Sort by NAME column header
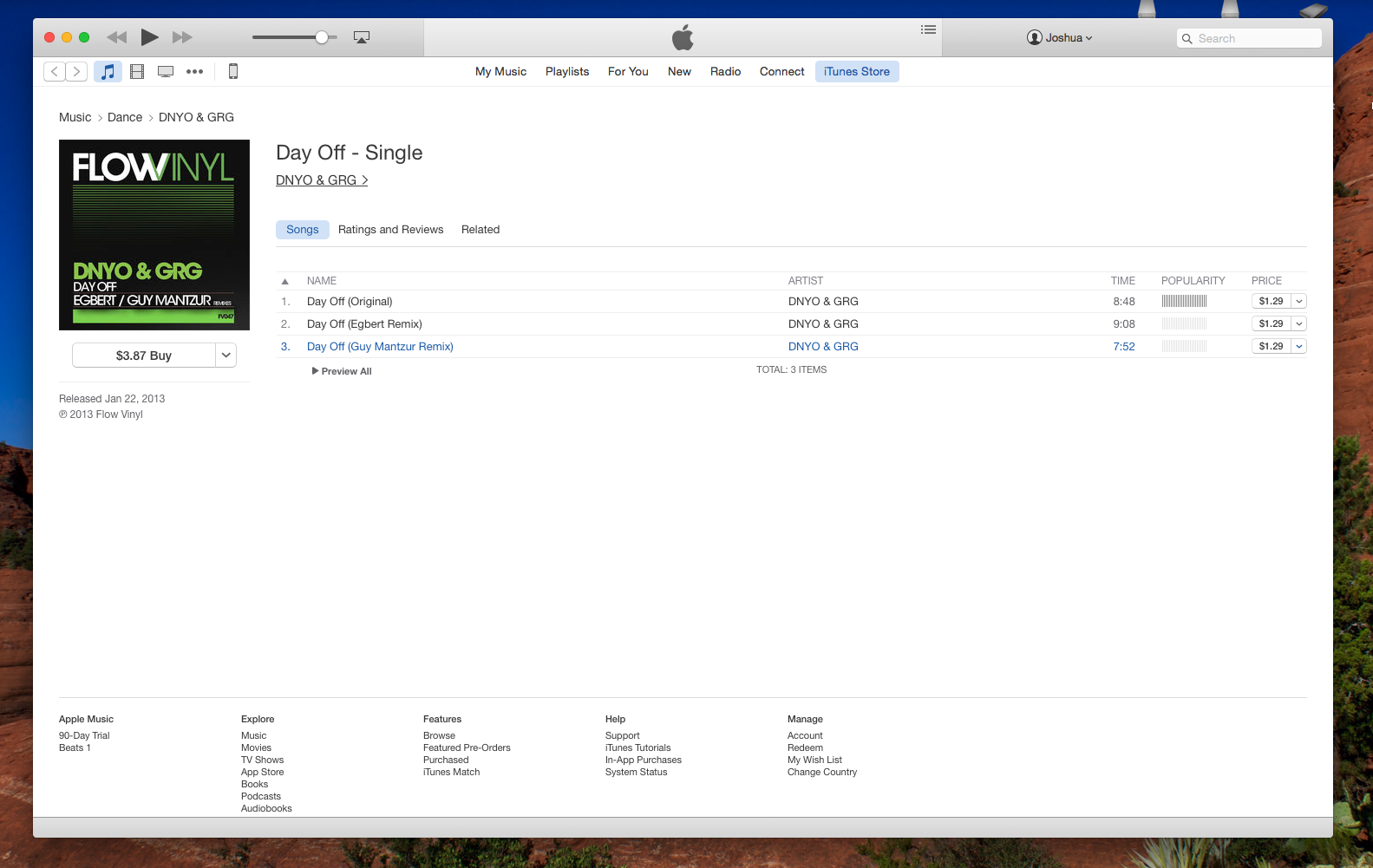The height and width of the screenshot is (868, 1373). point(322,281)
